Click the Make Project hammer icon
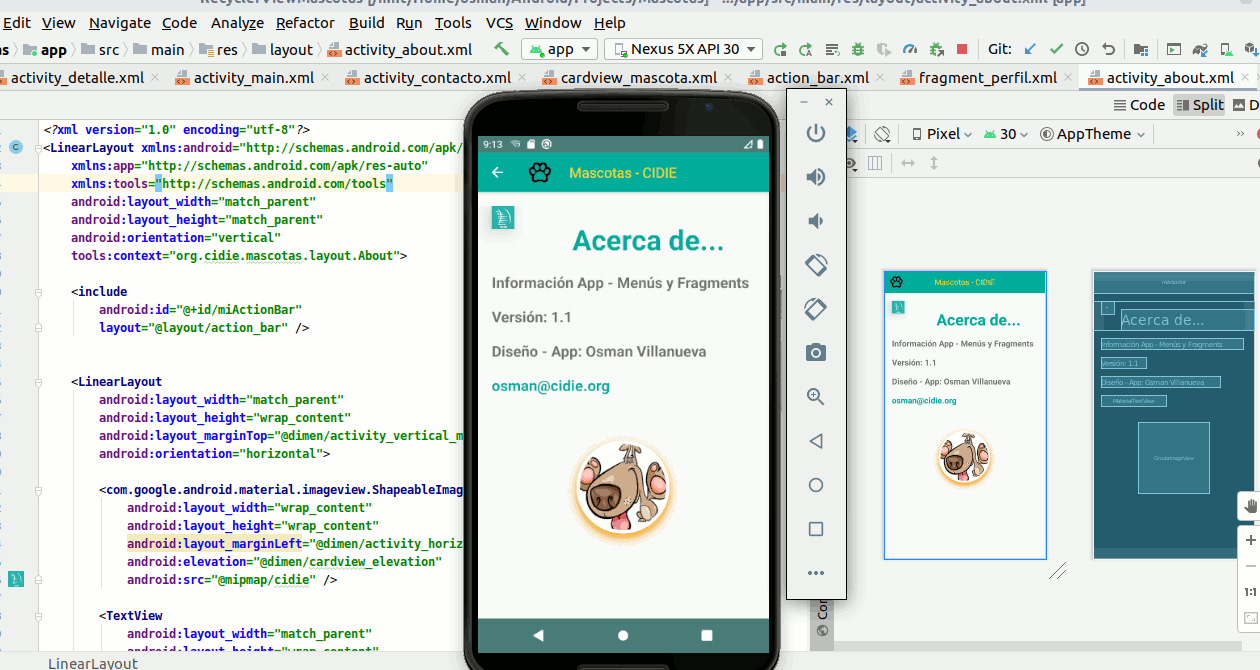 coord(502,49)
